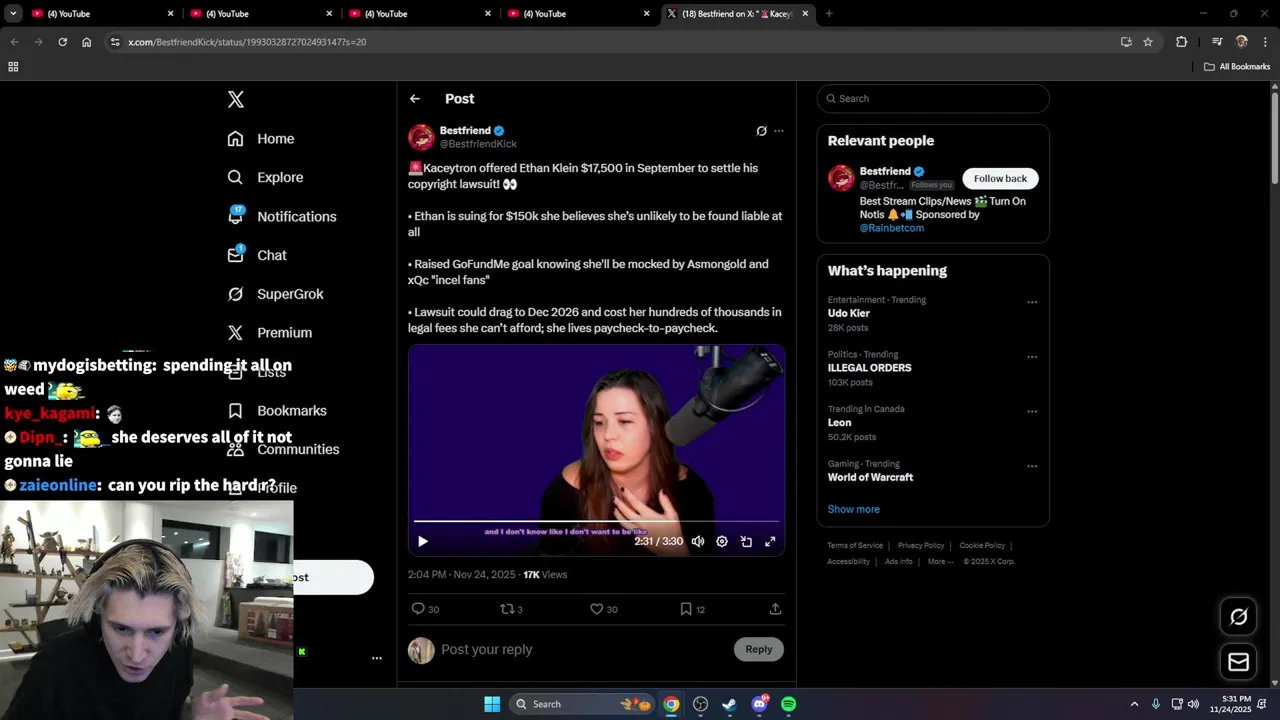Click the X logo in sidebar
The image size is (1280, 720).
pyautogui.click(x=236, y=99)
